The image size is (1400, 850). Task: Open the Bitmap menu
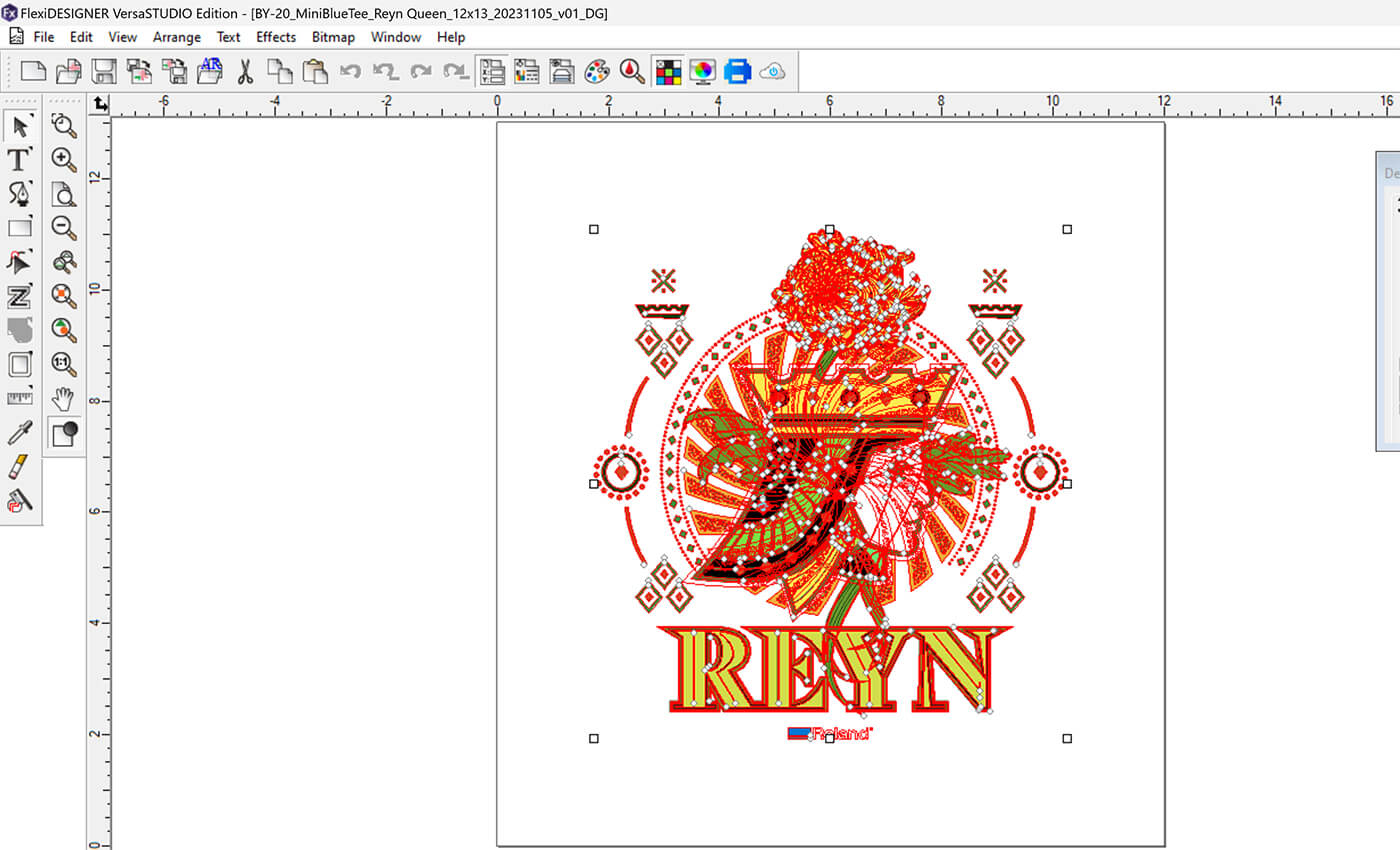pos(333,37)
